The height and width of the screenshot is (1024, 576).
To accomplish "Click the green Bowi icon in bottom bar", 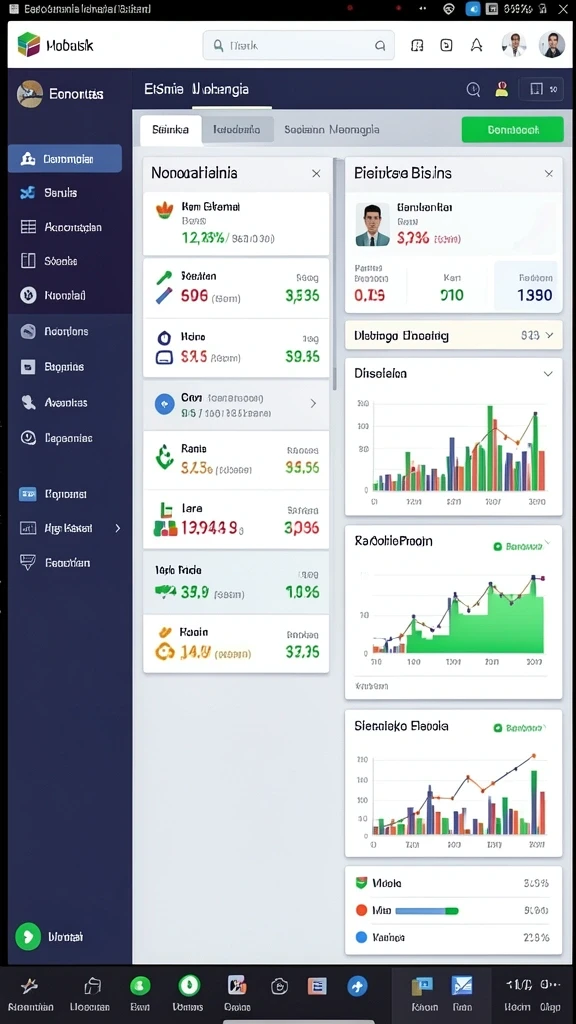I will tap(140, 985).
